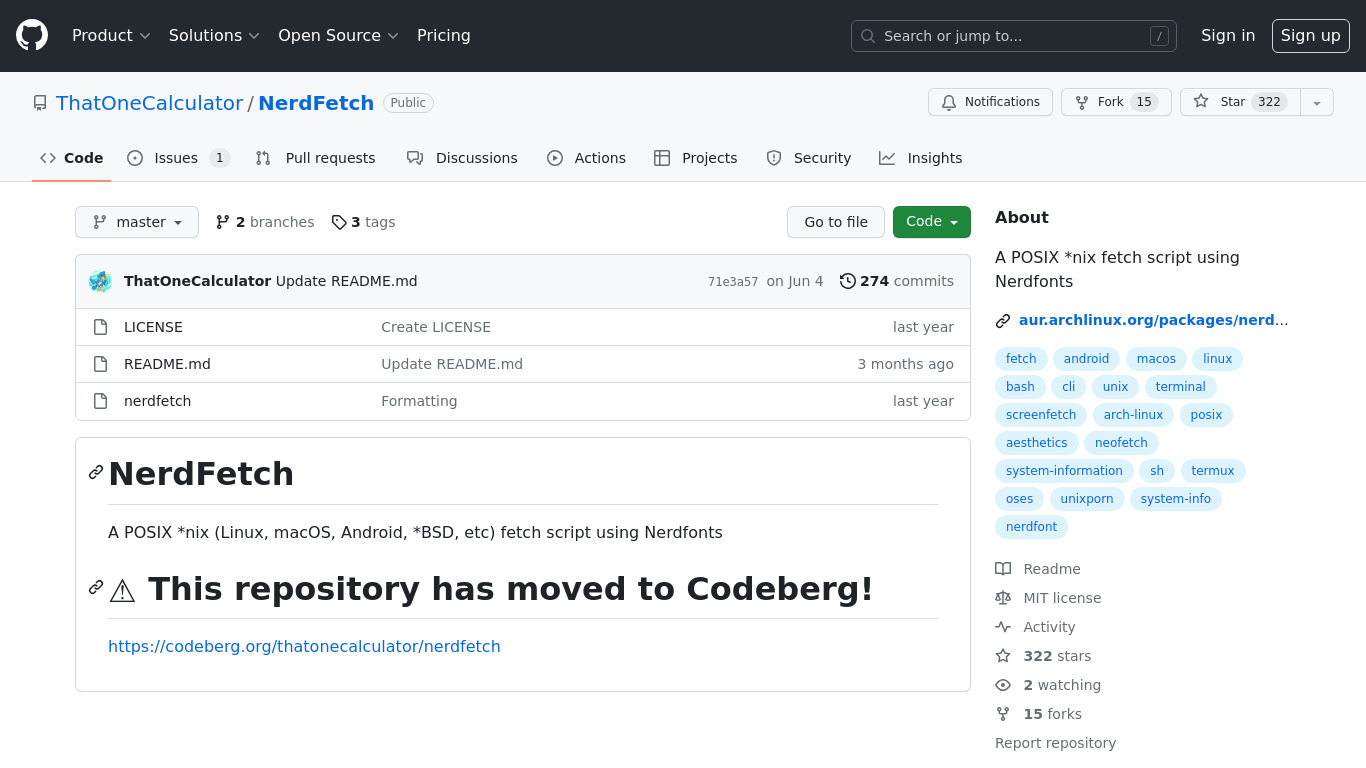Image resolution: width=1366 pixels, height=768 pixels.
Task: Click the anchor link icon beside Codeberg heading
Action: tap(96, 587)
